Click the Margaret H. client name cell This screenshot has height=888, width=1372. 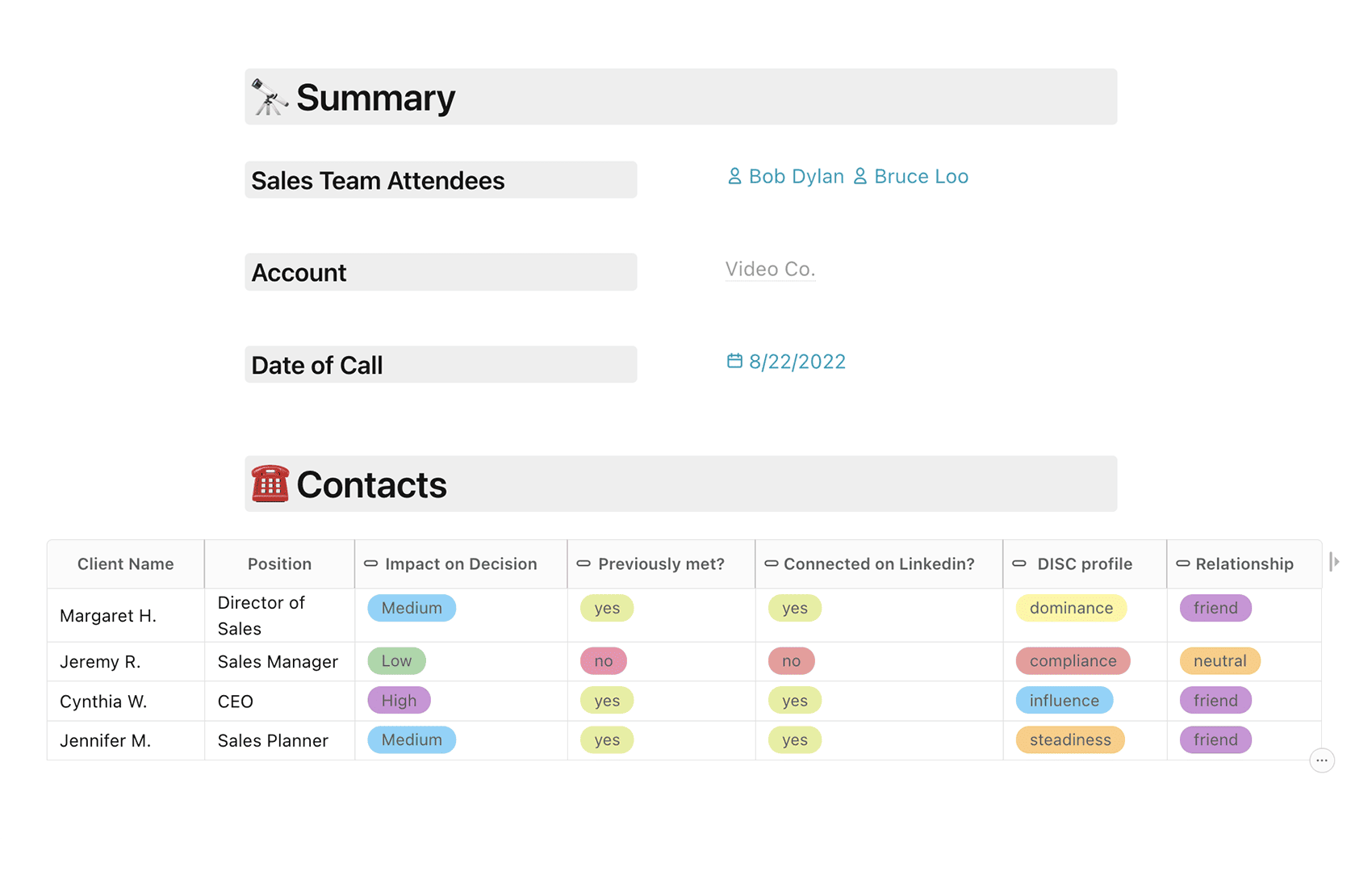click(x=126, y=616)
